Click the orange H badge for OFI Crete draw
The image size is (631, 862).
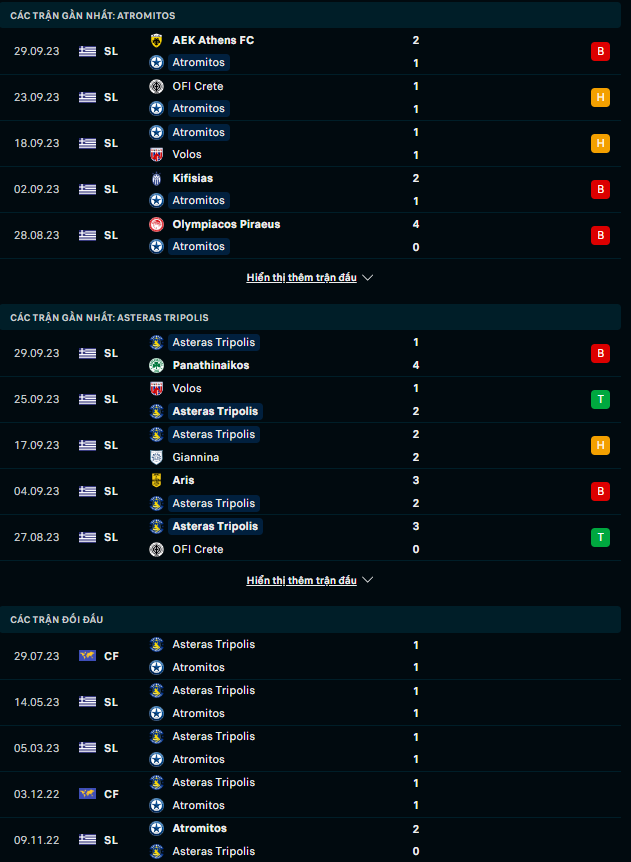pos(600,97)
